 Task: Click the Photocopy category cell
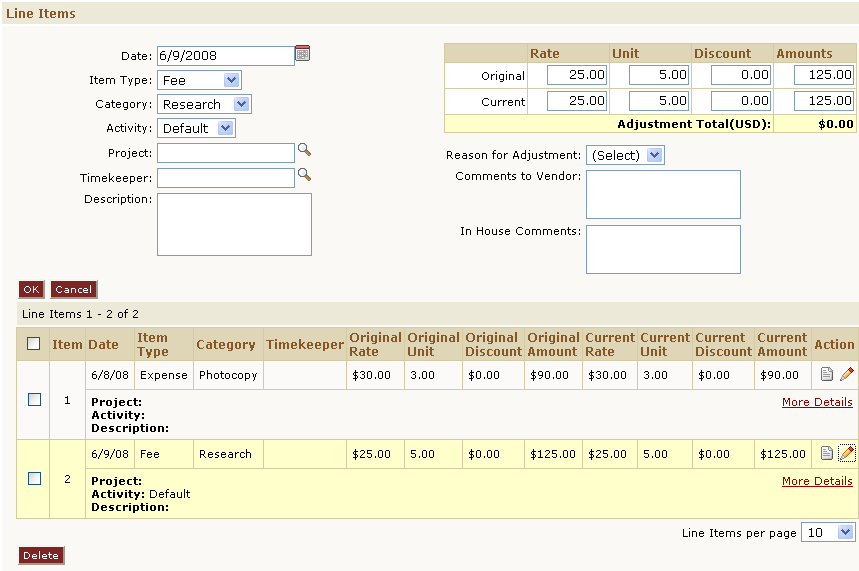[x=228, y=375]
